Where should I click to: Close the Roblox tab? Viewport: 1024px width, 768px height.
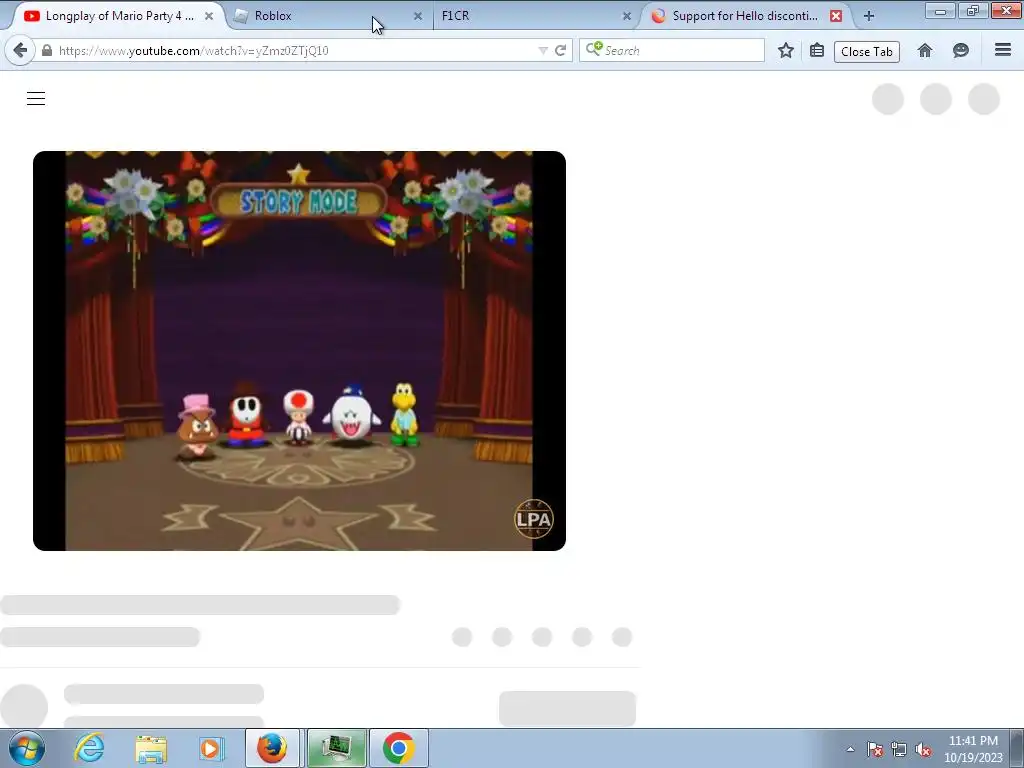418,16
